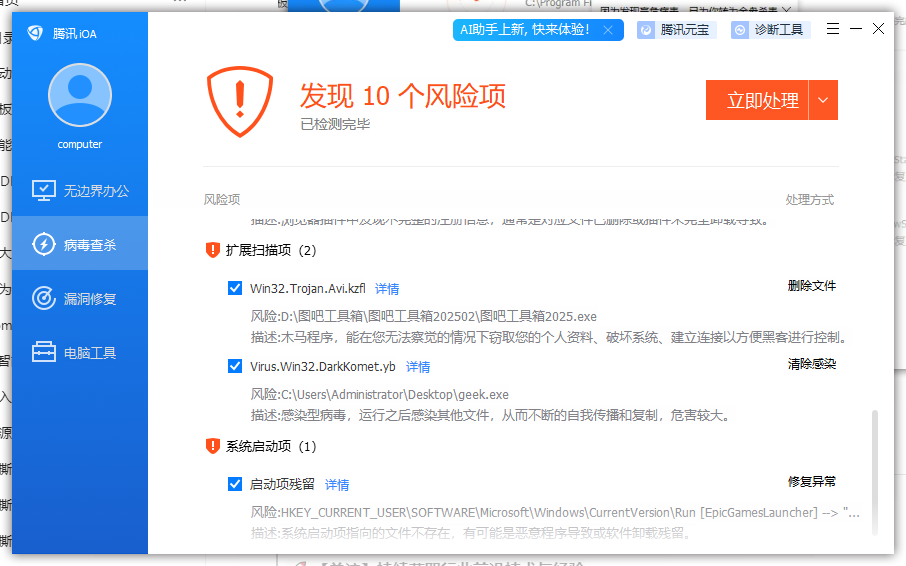Dismiss the AI助手上新 banner
This screenshot has width=906, height=566.
pos(608,30)
